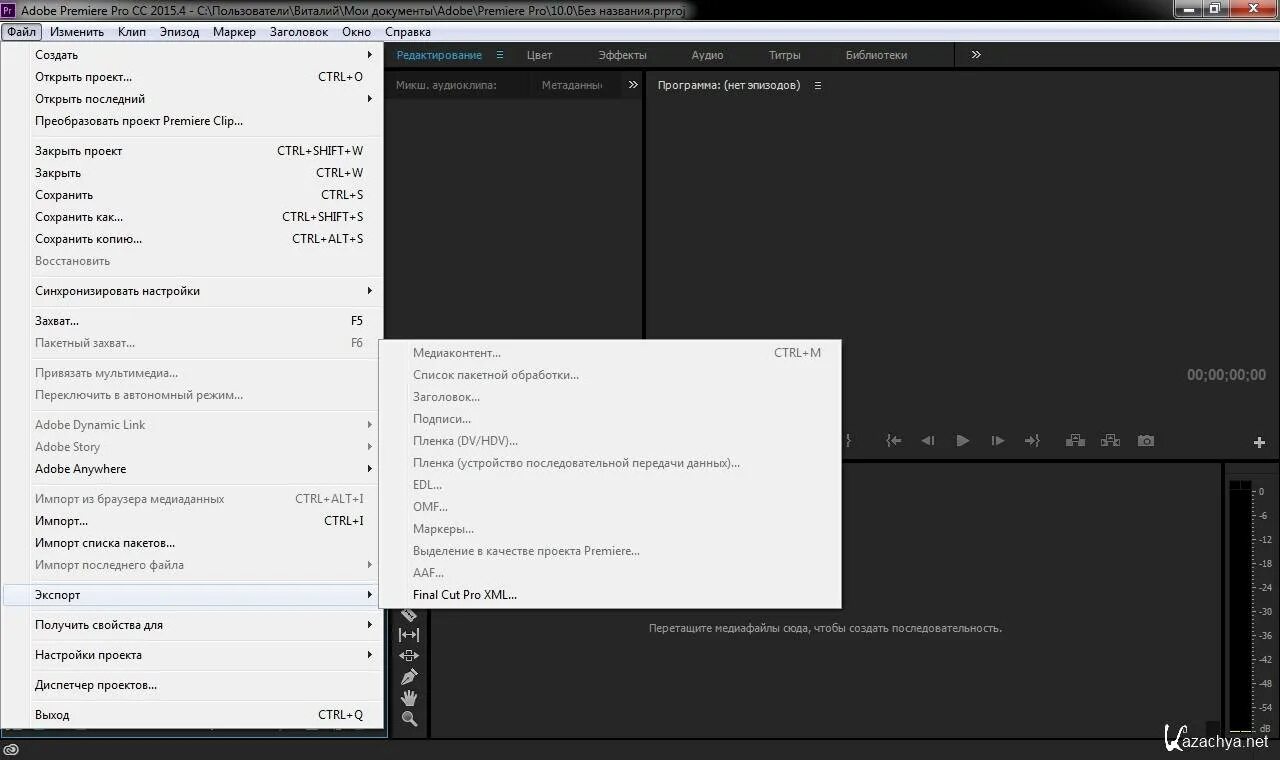The image size is (1280, 760).
Task: Export frame with camera icon
Action: [x=1146, y=440]
